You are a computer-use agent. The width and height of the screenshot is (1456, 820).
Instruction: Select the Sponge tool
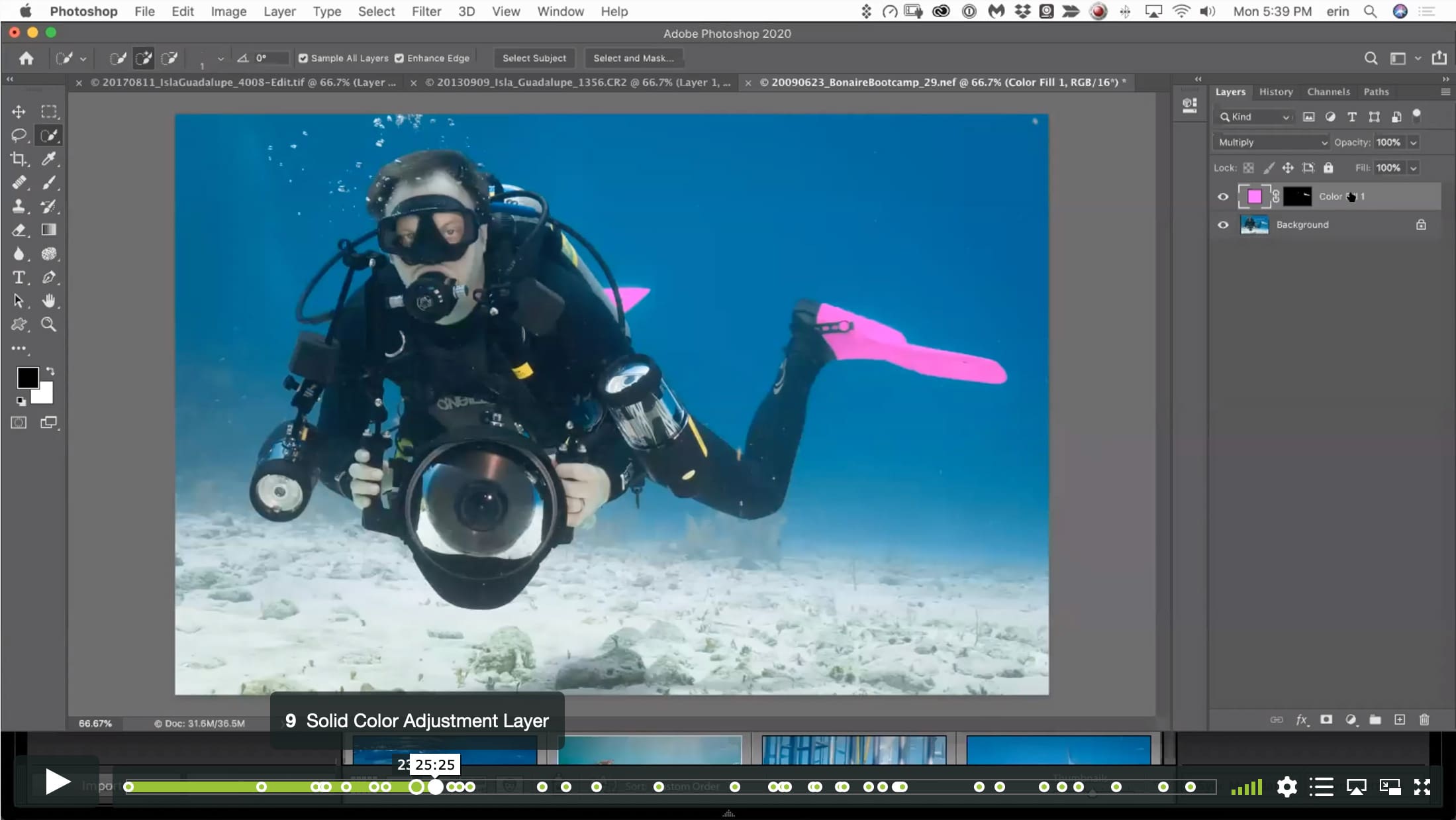(x=49, y=254)
